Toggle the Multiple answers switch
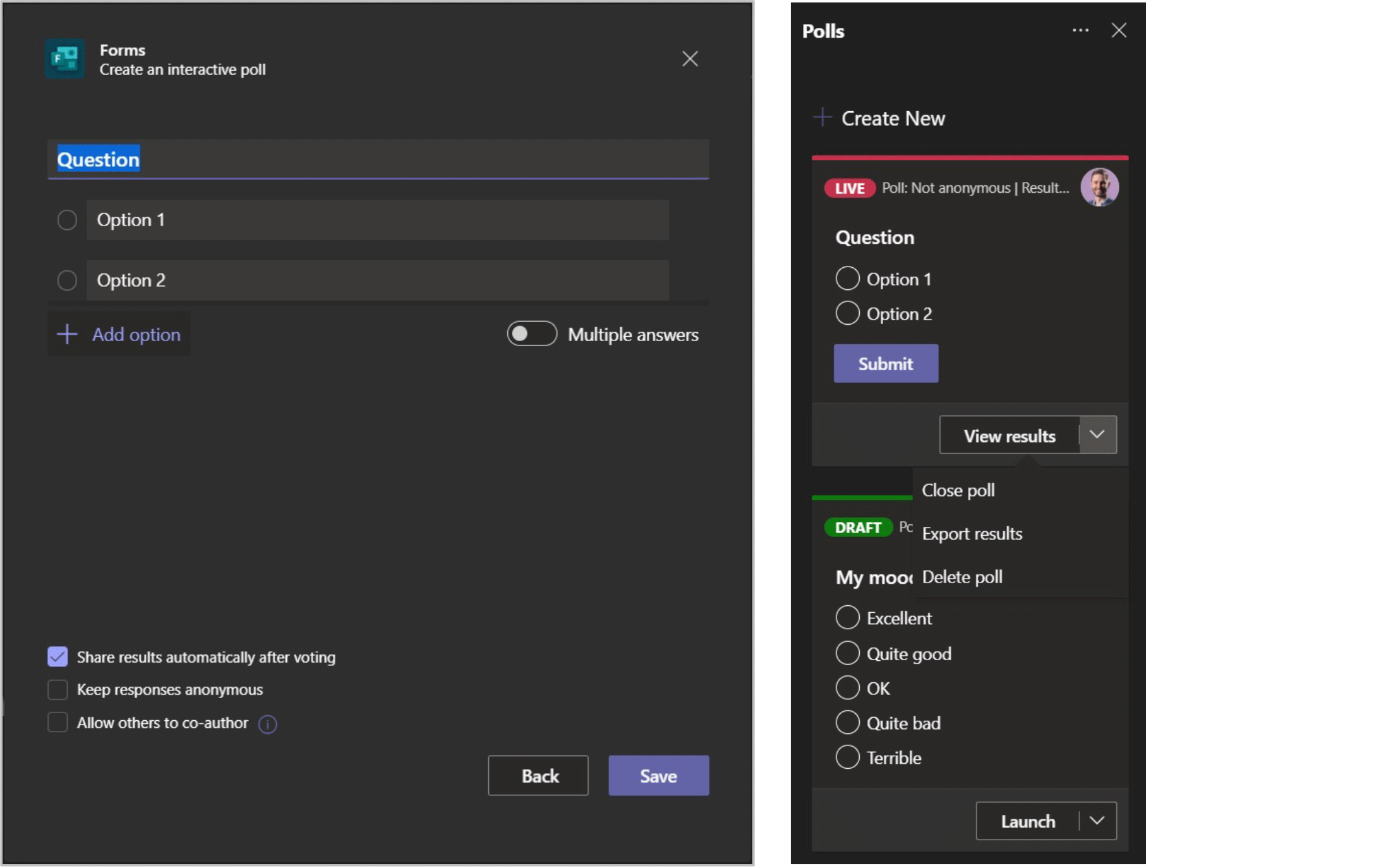 (531, 334)
